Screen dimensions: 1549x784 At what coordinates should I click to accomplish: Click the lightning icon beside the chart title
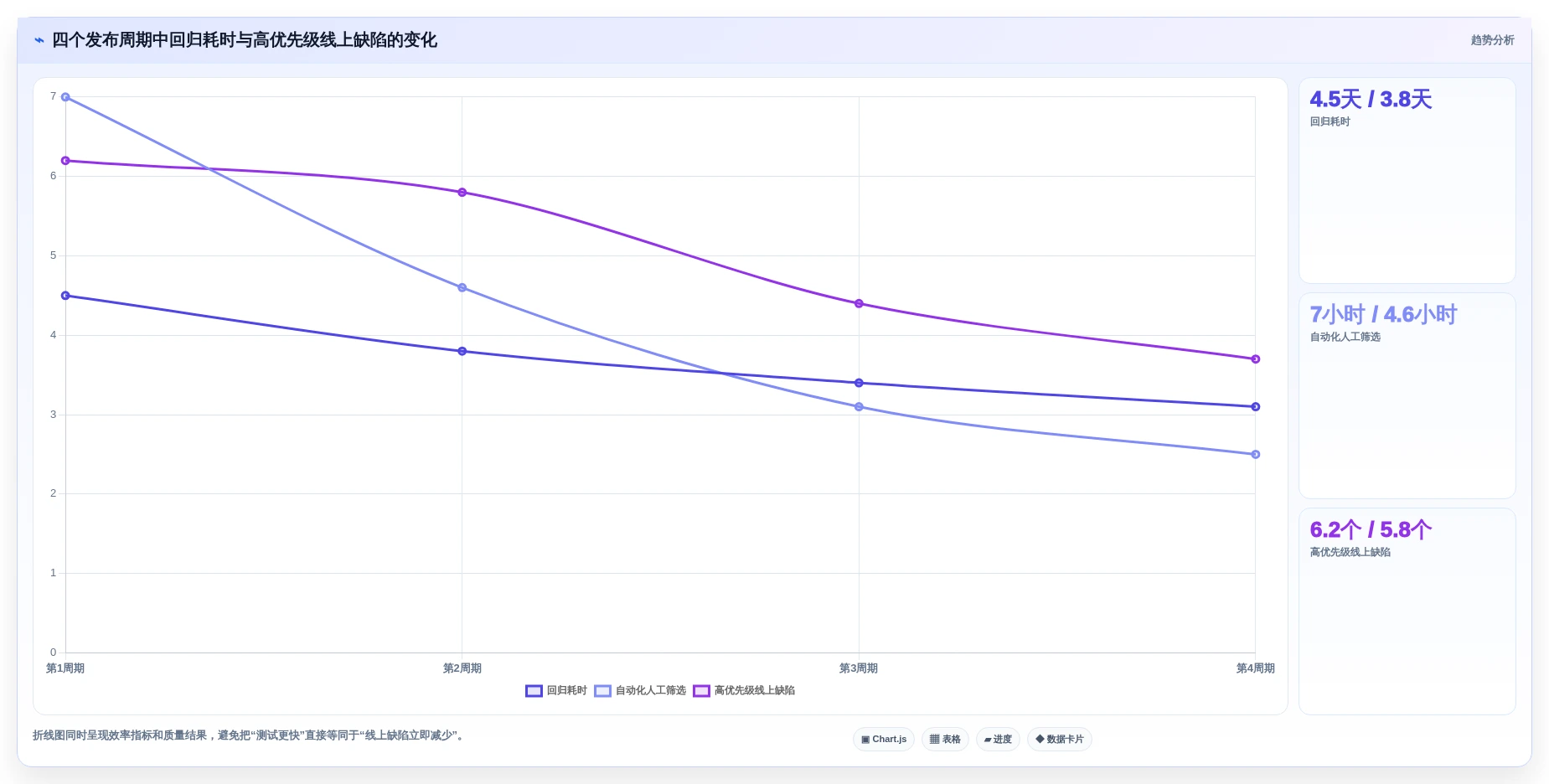39,40
